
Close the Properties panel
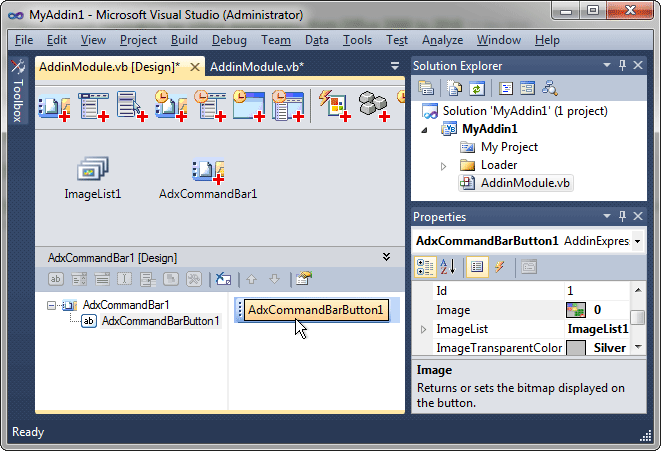click(x=638, y=216)
